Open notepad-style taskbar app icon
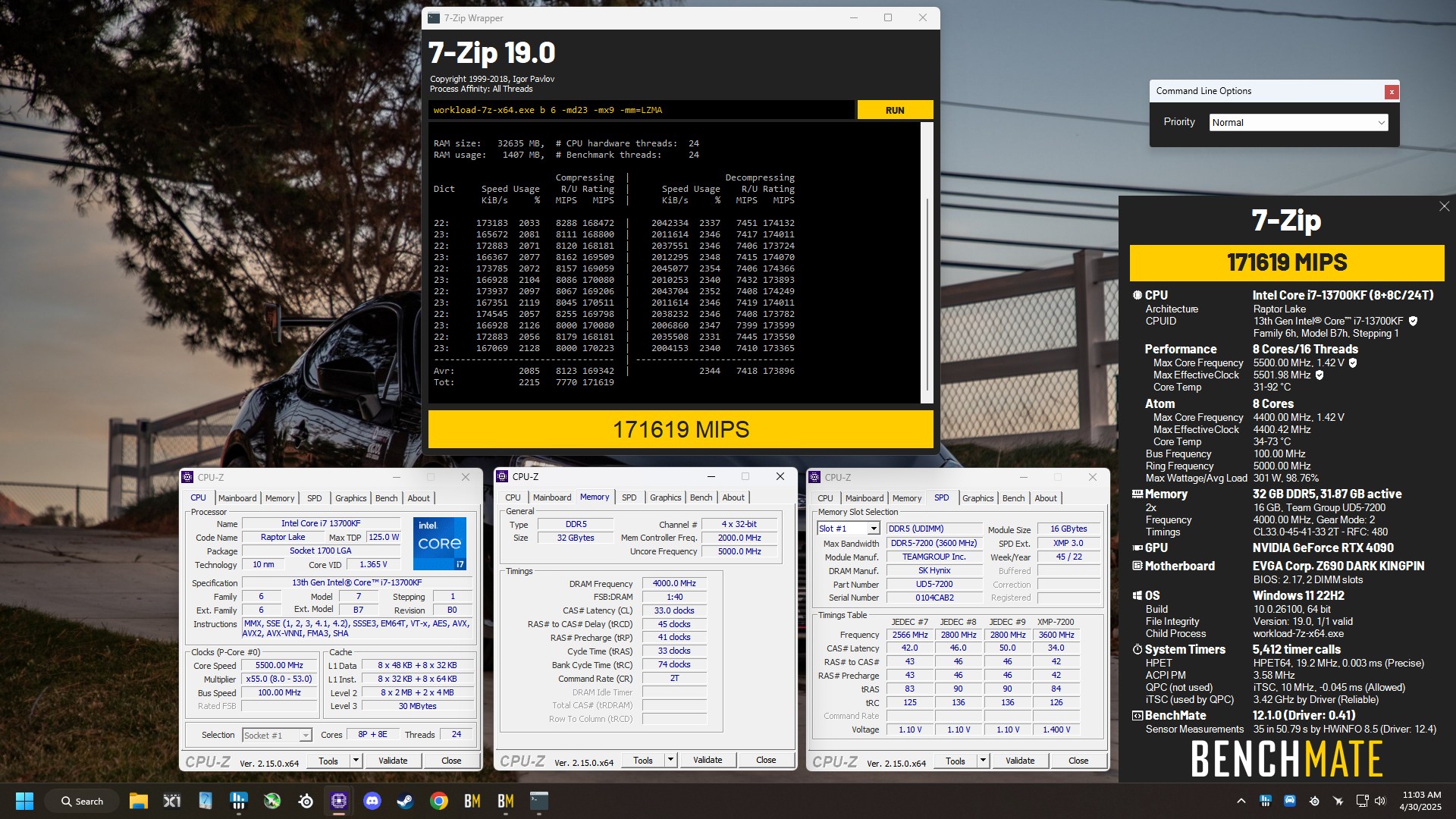The width and height of the screenshot is (1456, 819). coord(206,801)
